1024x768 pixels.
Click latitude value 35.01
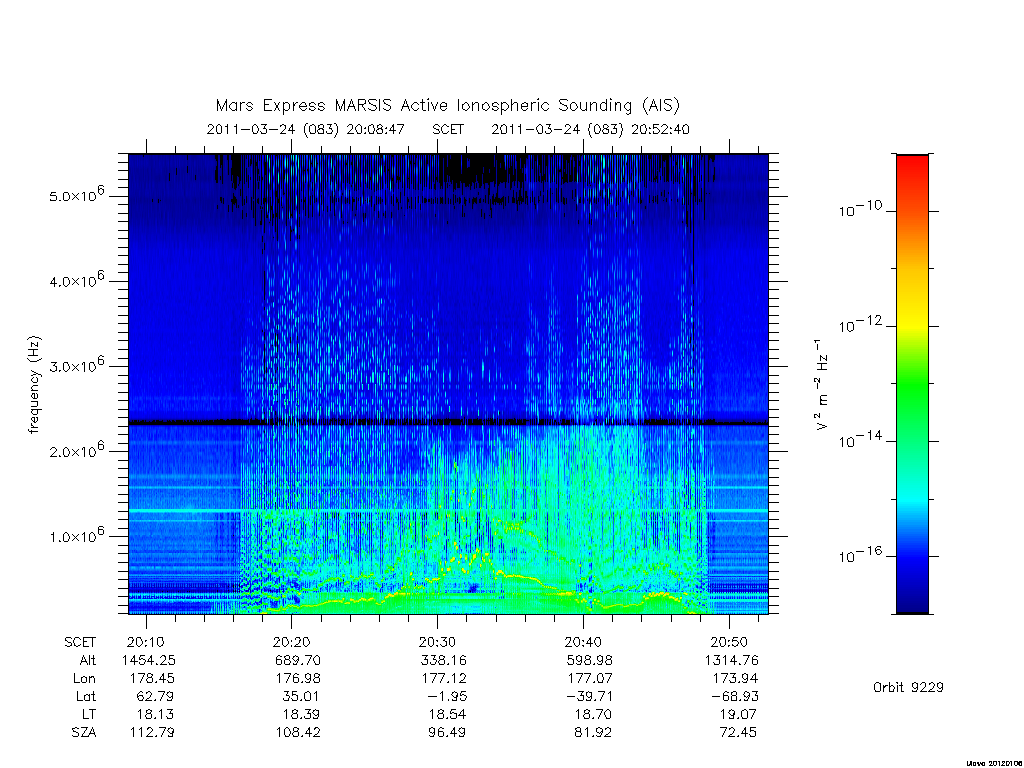pyautogui.click(x=301, y=696)
